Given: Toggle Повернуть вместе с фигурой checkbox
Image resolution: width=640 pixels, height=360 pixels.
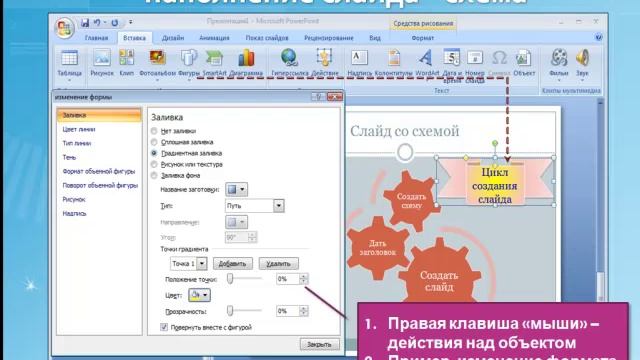Looking at the screenshot, I should [164, 327].
